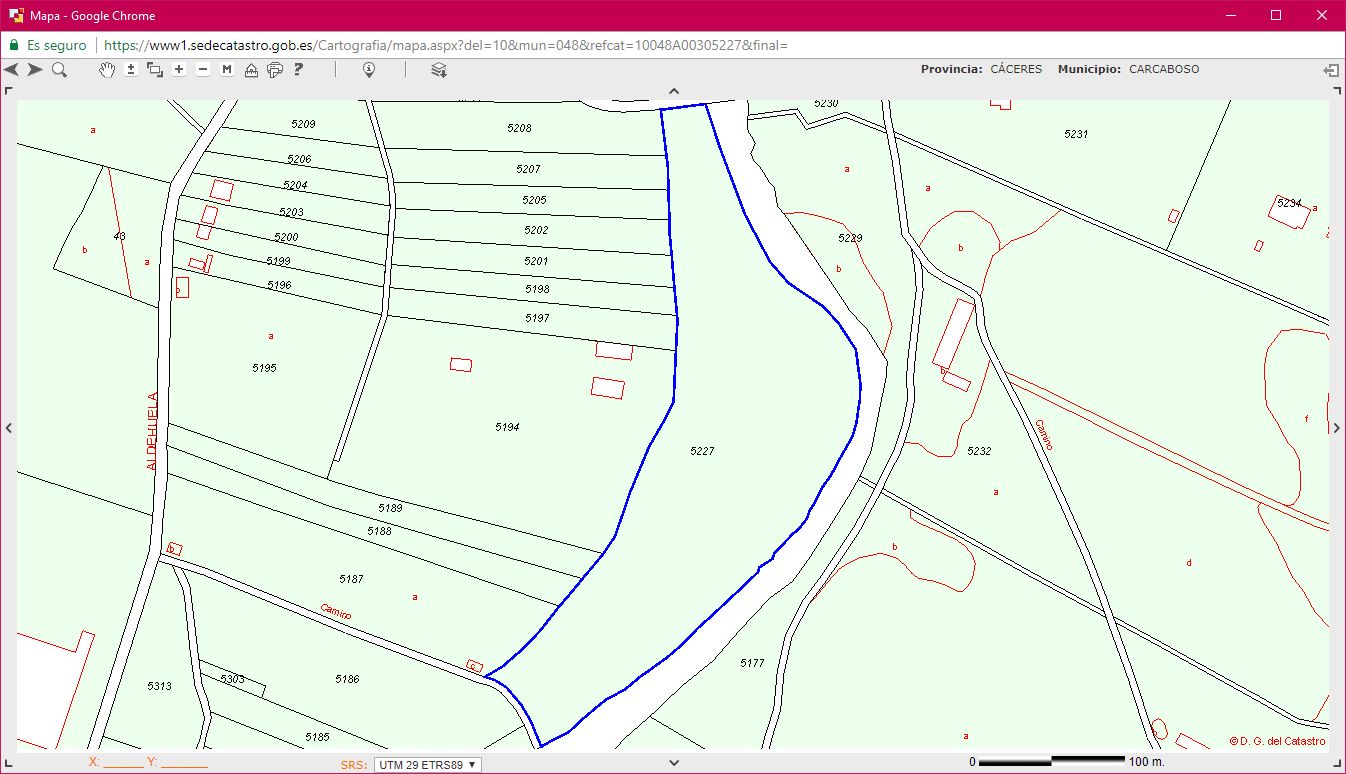Screen dimensions: 1346x774
Task: Open the measure tool with ruler icon
Action: [251, 69]
